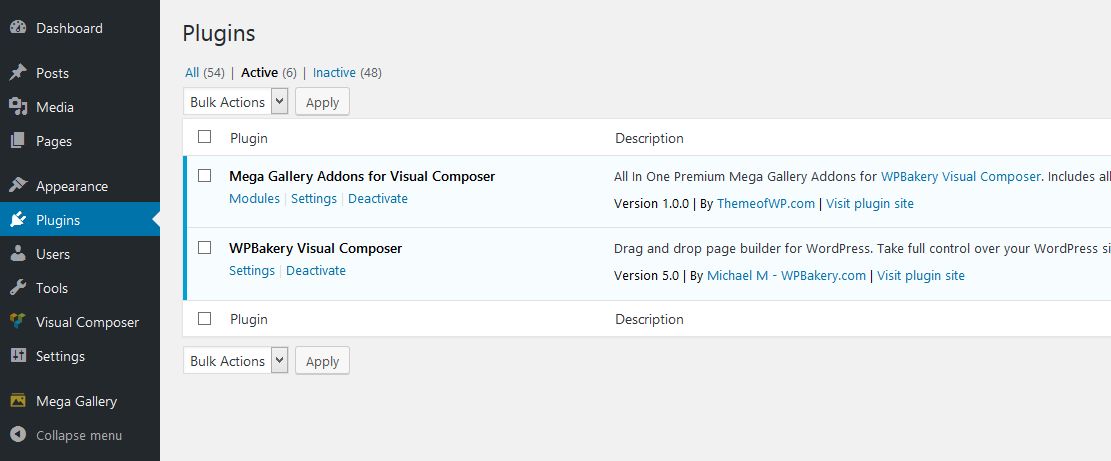Open the top Bulk Actions dropdown
The image size is (1111, 461).
click(235, 101)
